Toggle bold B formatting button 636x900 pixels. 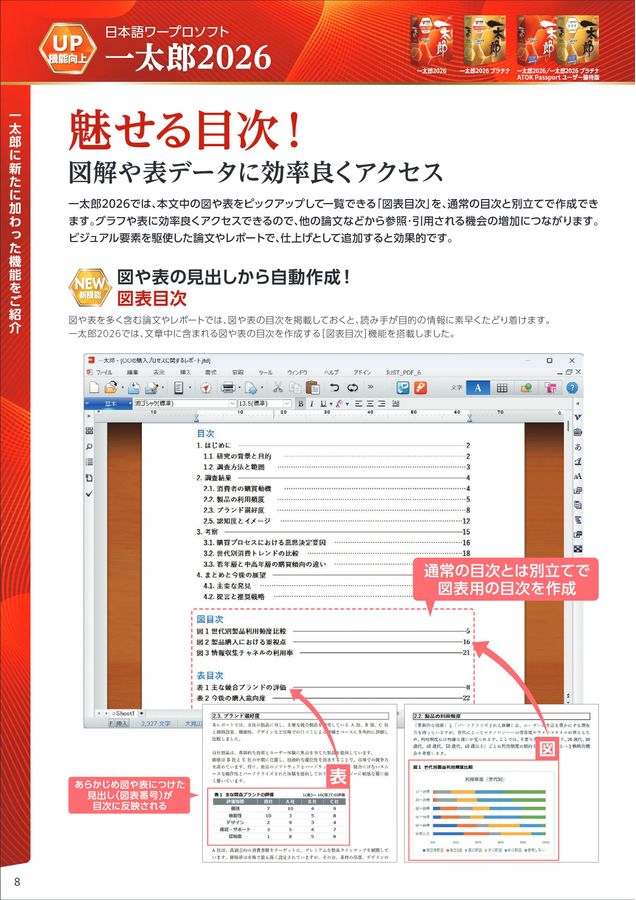[x=301, y=404]
